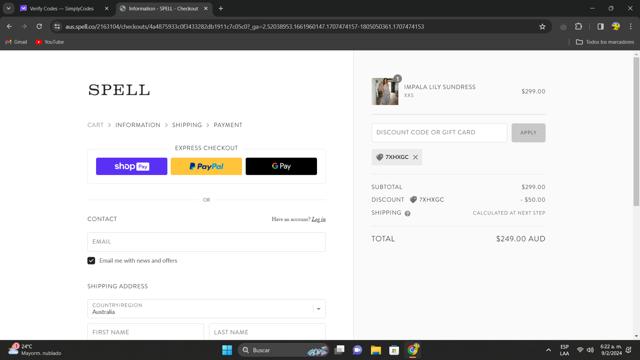Image resolution: width=640 pixels, height=360 pixels.
Task: Click the browser forward arrow
Action: click(24, 27)
